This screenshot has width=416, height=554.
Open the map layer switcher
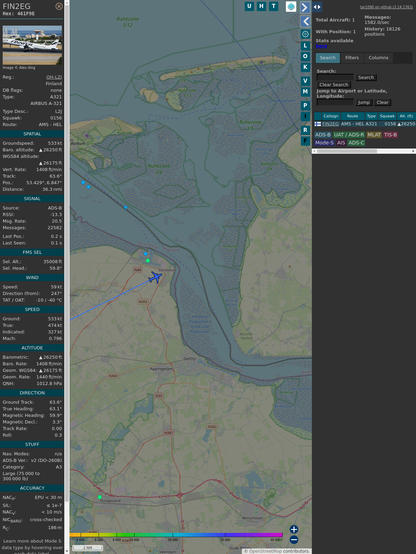(291, 6)
